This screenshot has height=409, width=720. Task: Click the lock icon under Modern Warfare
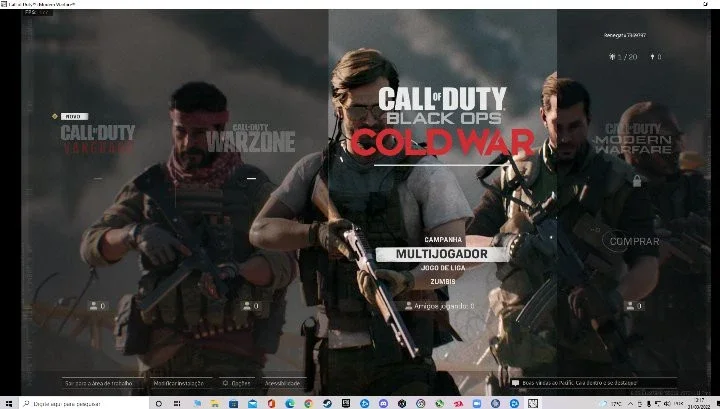coord(636,181)
